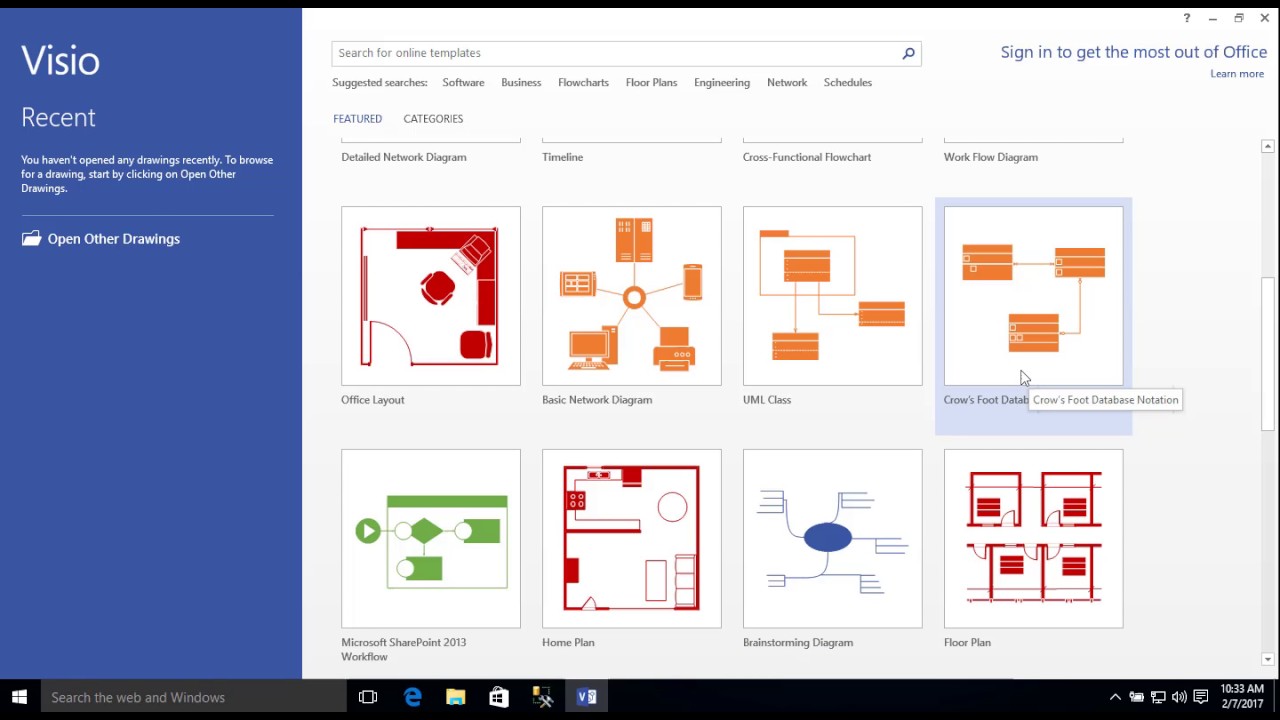Open Task View from the taskbar
Screen dimensions: 1280x720
tap(368, 697)
